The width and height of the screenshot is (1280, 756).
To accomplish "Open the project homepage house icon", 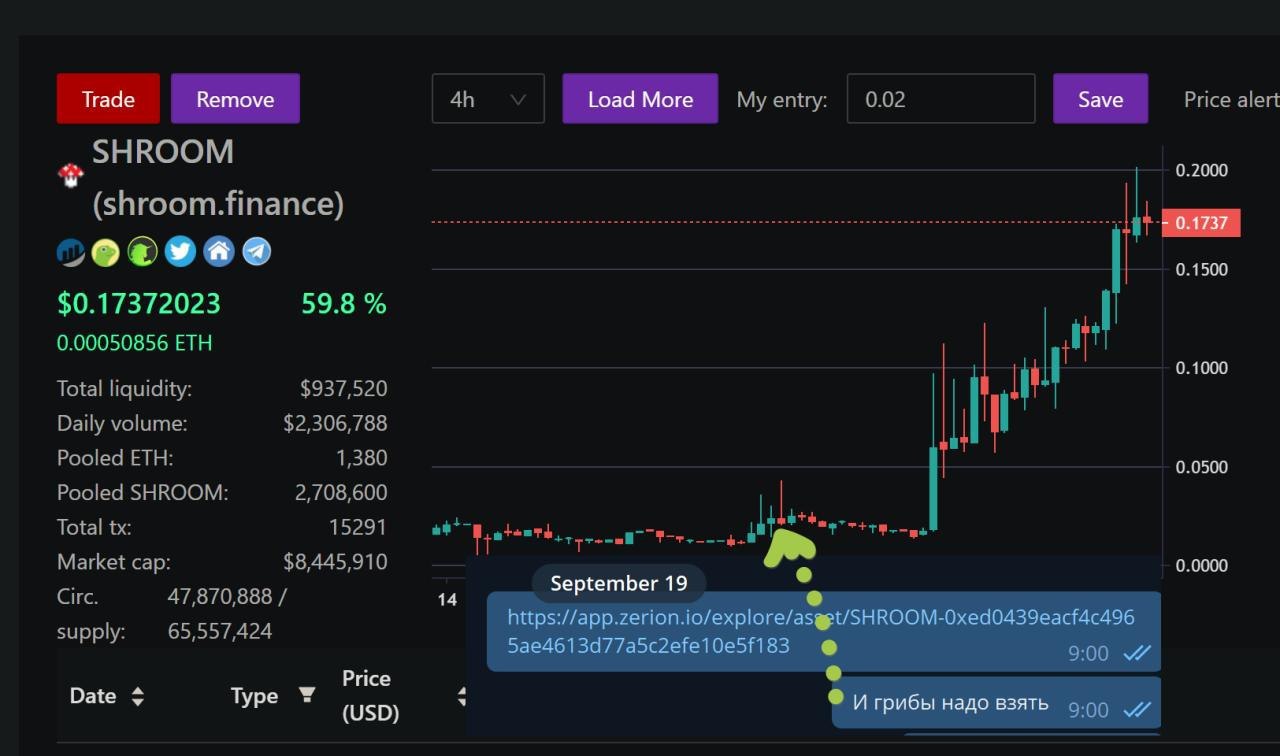I will pos(219,252).
